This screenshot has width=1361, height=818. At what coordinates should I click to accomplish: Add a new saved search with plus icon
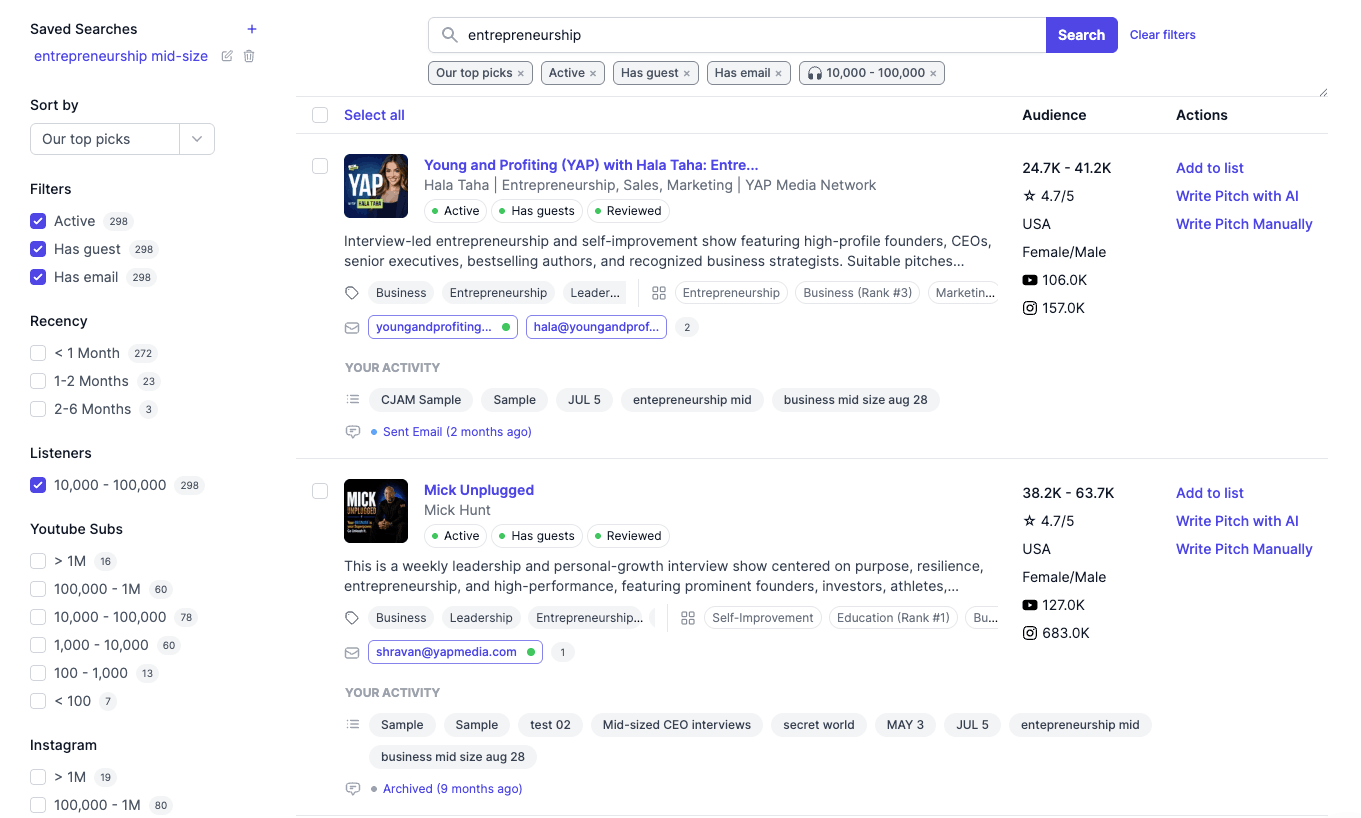click(x=252, y=29)
